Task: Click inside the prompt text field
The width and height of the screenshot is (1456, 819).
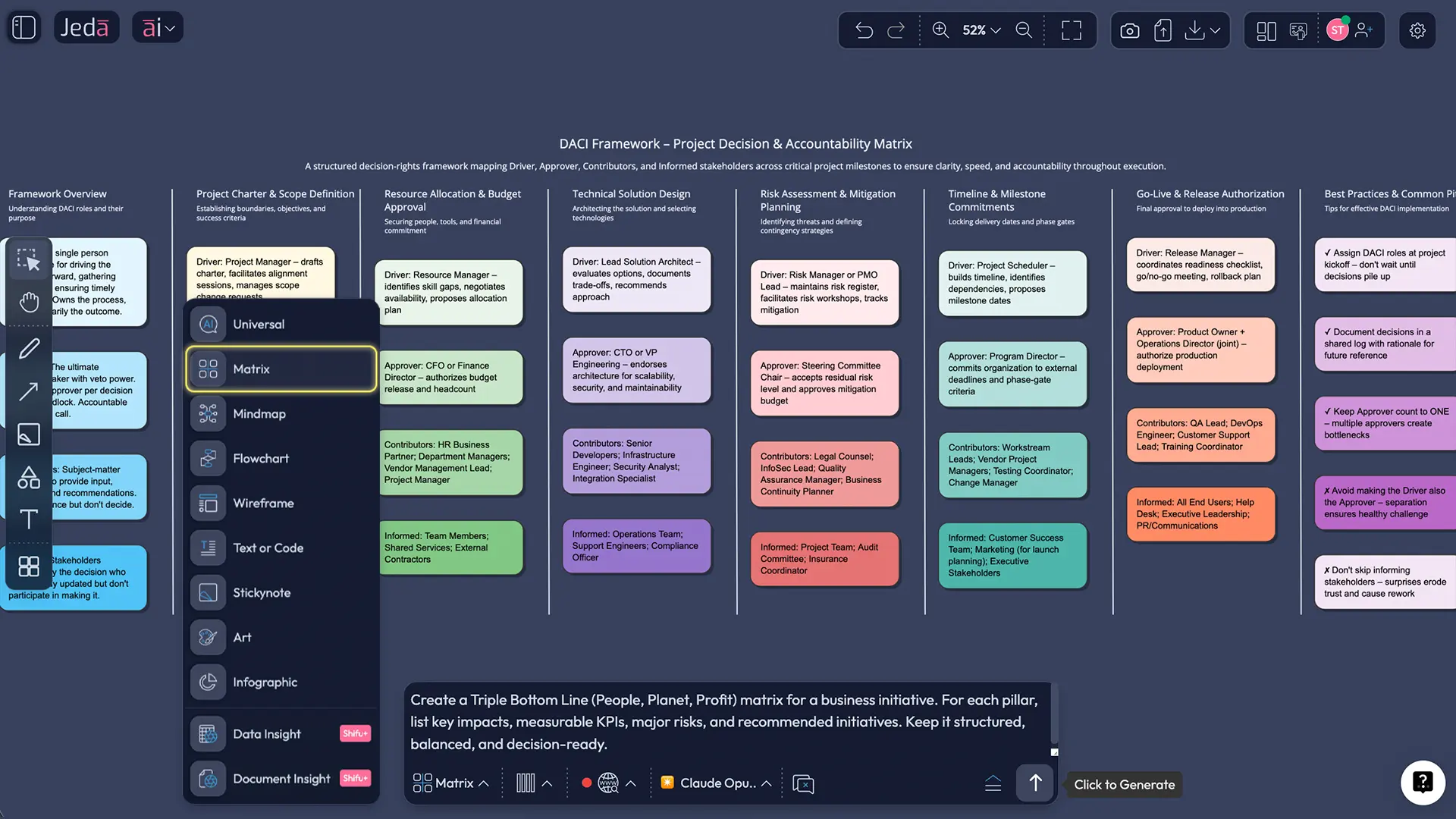Action: [x=728, y=721]
